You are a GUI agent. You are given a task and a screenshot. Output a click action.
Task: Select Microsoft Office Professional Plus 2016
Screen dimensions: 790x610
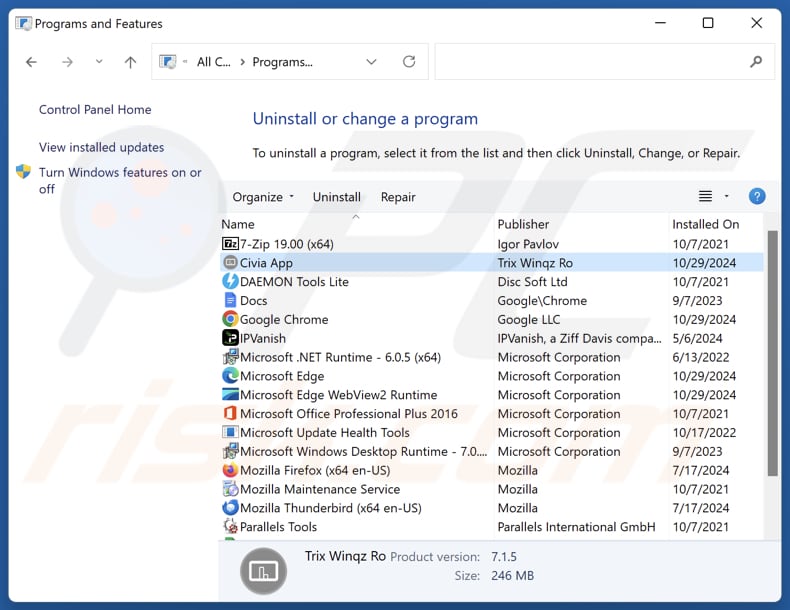349,414
